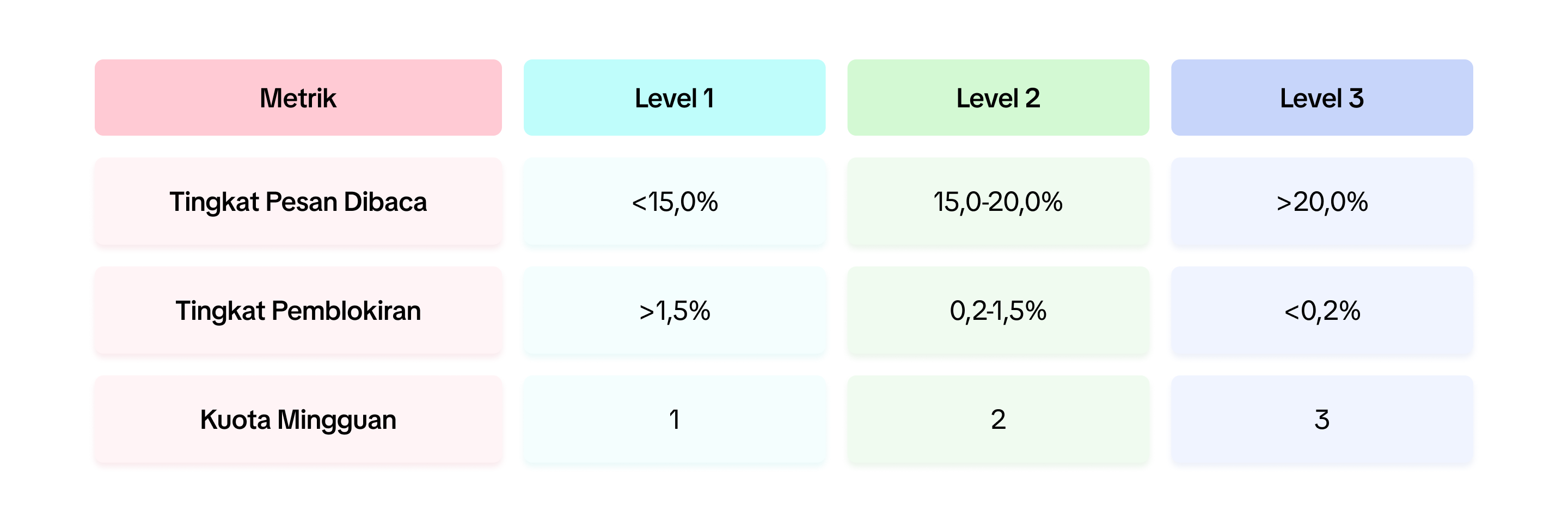Select the Level 3 column header
The image size is (1568, 522).
1321,98
